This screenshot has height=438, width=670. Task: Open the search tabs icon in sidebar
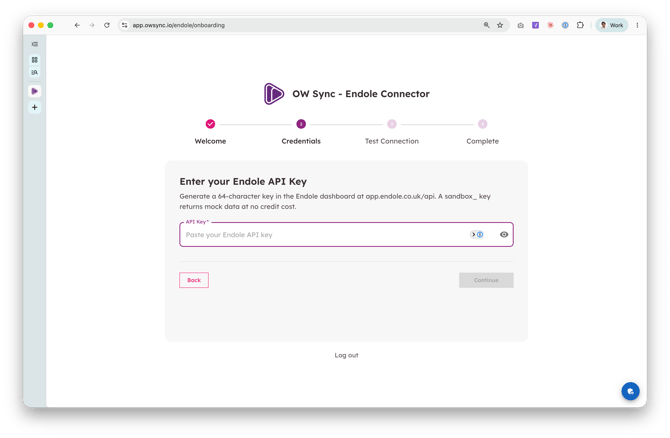tap(35, 72)
